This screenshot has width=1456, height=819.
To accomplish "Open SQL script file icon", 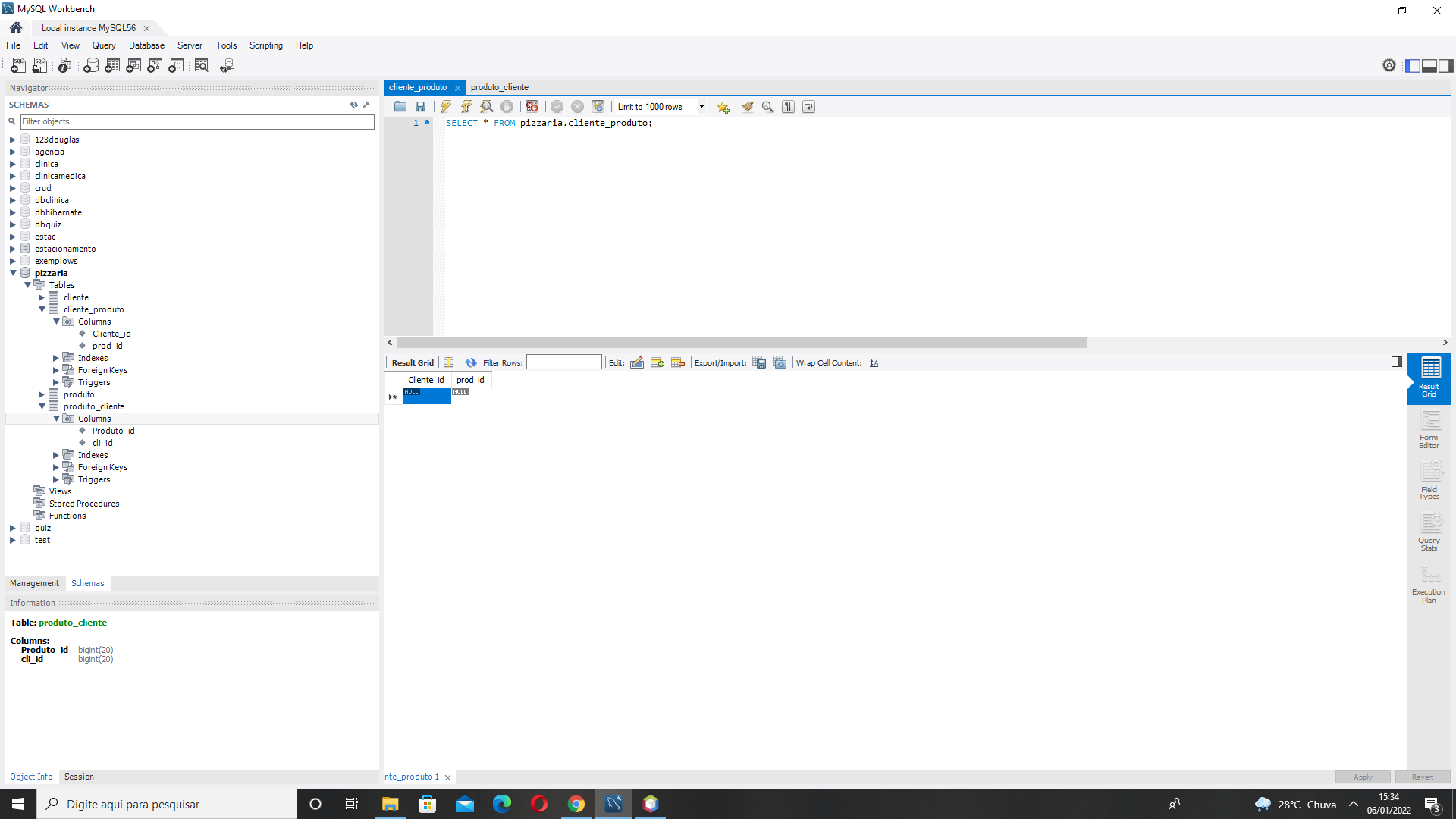I will pyautogui.click(x=39, y=66).
